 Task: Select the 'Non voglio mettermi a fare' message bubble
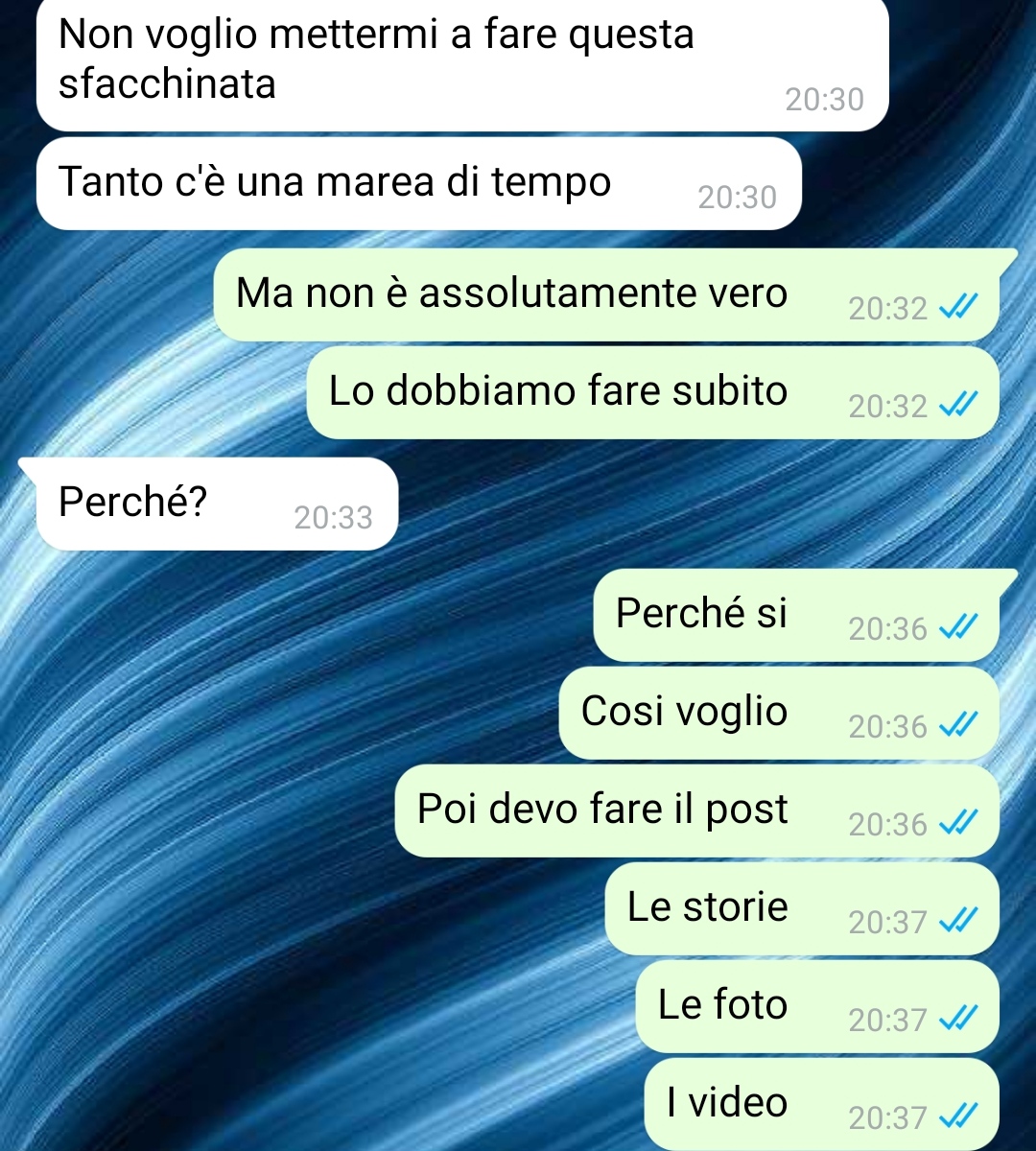(x=462, y=62)
